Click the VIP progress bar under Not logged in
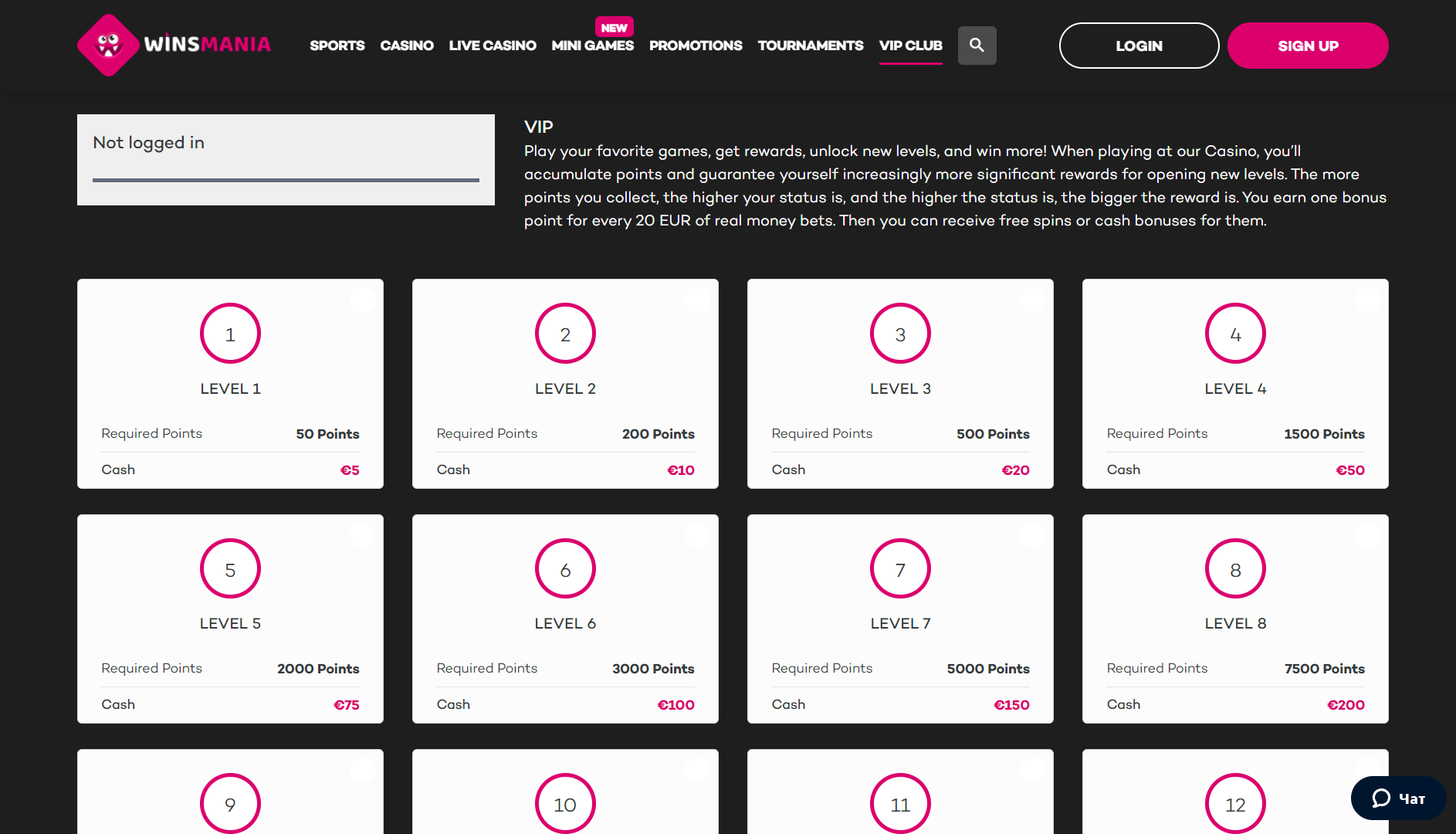 [286, 180]
